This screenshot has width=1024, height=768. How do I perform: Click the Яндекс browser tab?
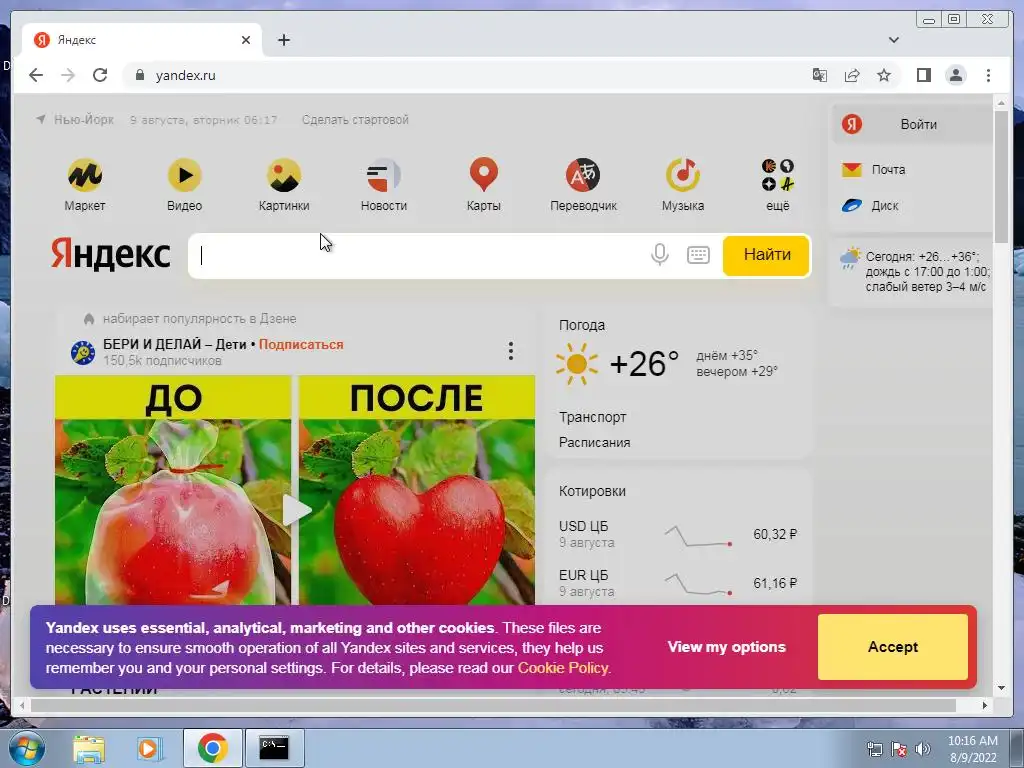142,40
